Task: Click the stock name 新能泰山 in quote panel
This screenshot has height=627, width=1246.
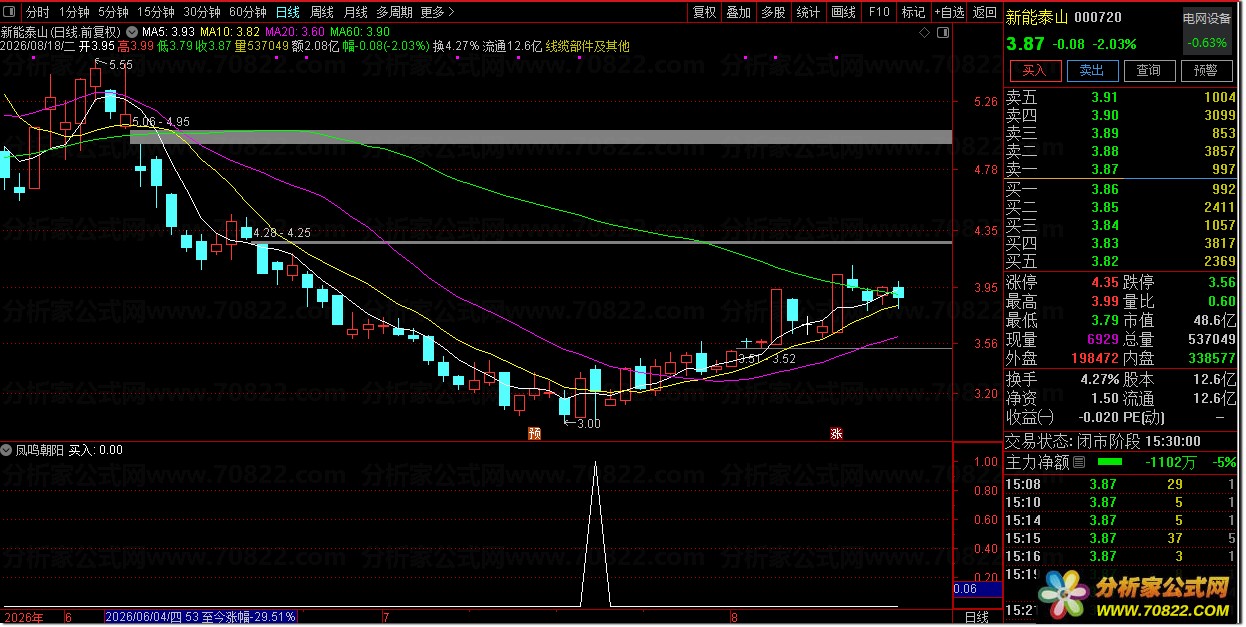Action: click(x=1036, y=17)
